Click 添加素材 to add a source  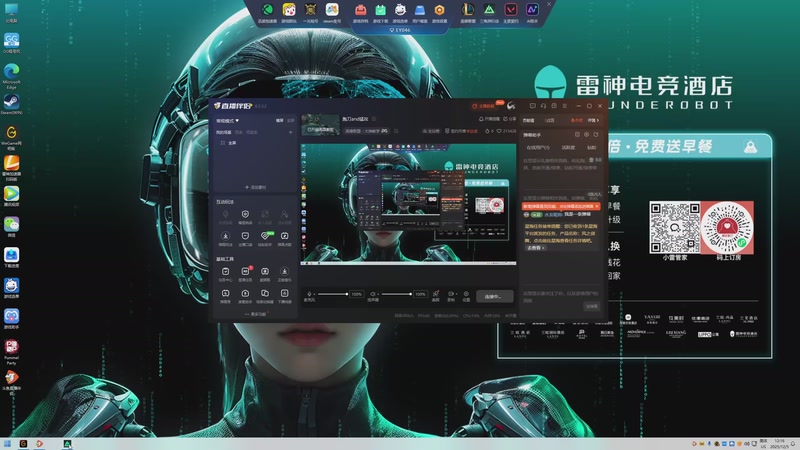pos(255,187)
